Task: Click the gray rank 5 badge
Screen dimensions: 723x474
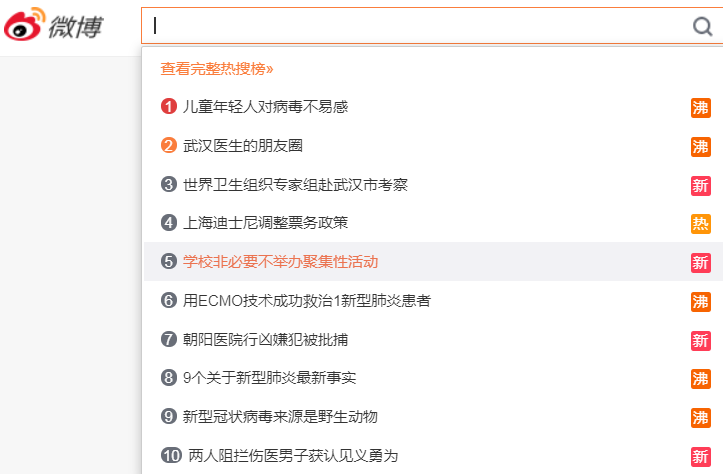Action: tap(169, 261)
